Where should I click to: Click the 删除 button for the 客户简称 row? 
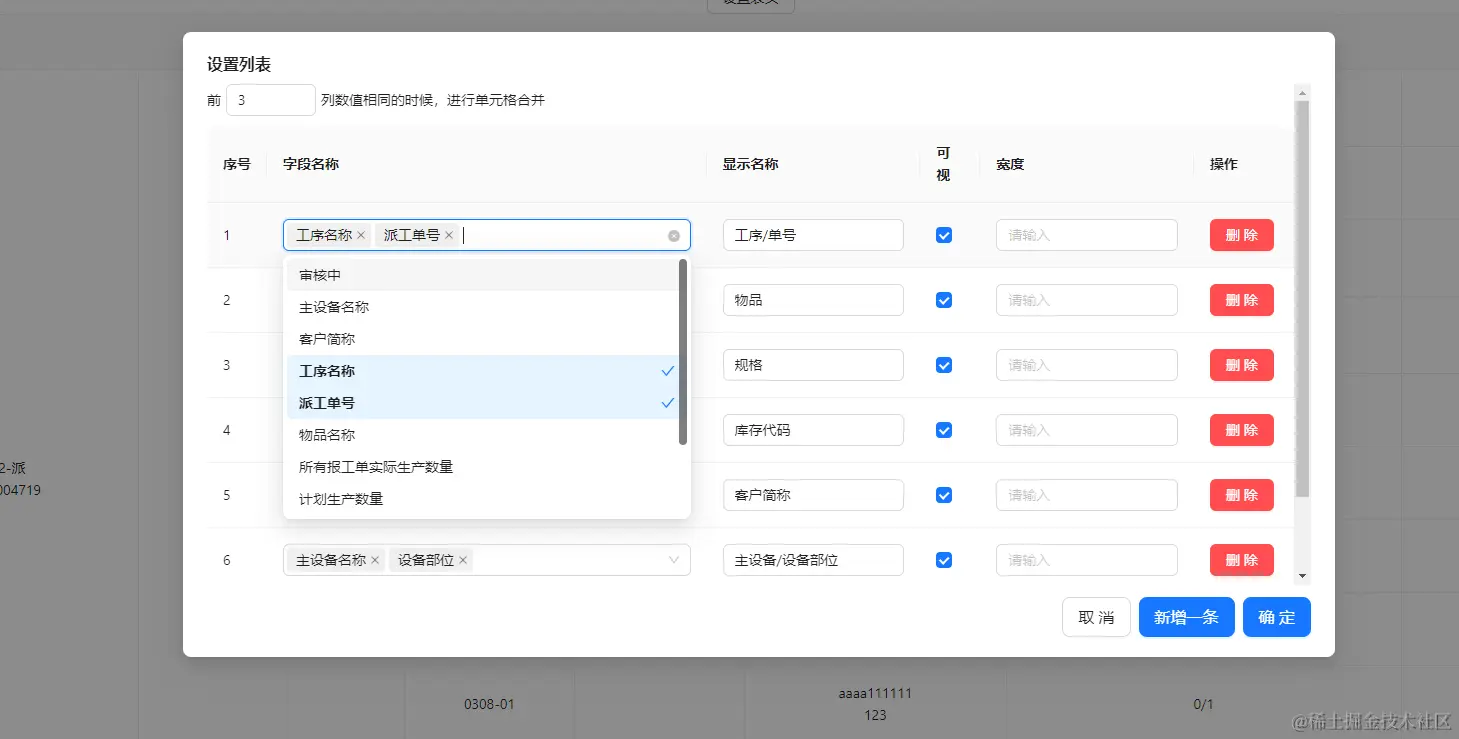pyautogui.click(x=1241, y=494)
